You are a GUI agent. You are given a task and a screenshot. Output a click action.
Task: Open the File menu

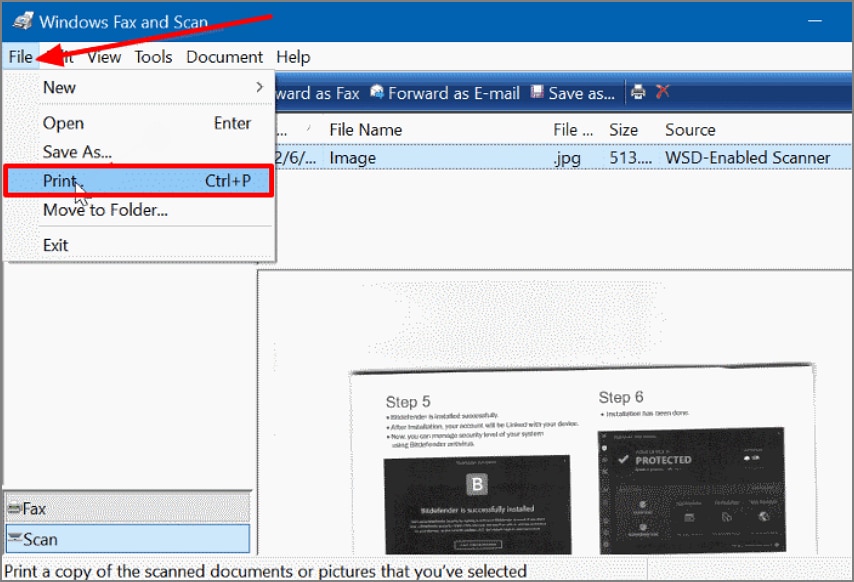[21, 57]
